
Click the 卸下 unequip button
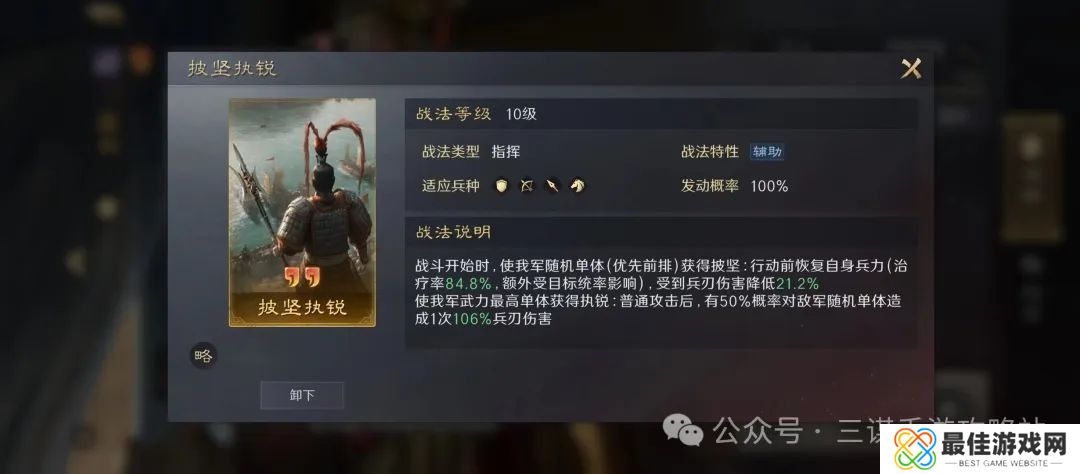(302, 395)
